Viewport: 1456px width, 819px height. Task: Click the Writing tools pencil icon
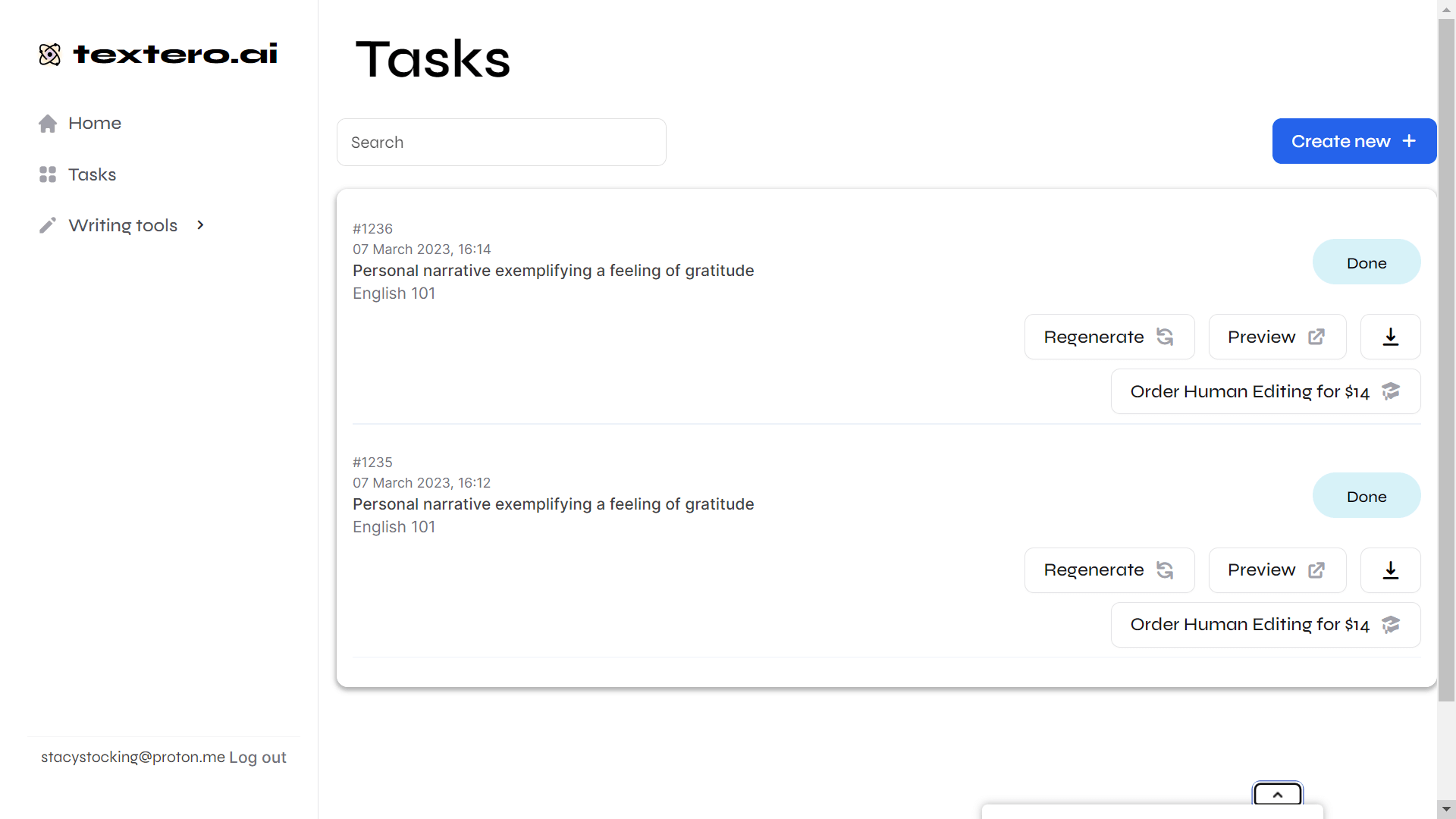(48, 225)
